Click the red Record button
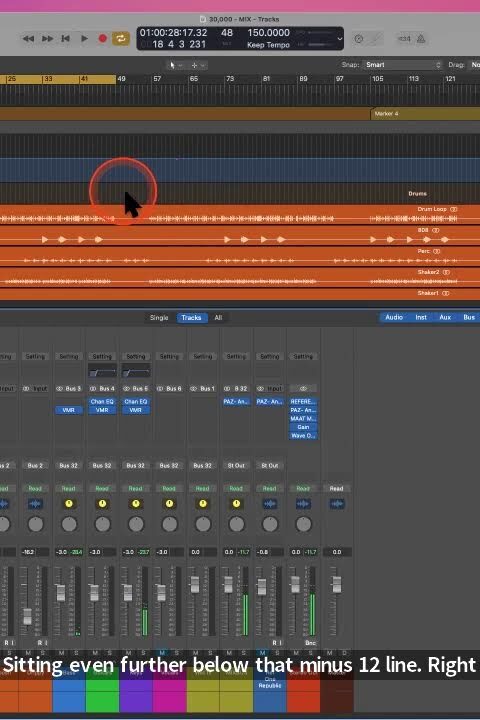 pos(102,39)
